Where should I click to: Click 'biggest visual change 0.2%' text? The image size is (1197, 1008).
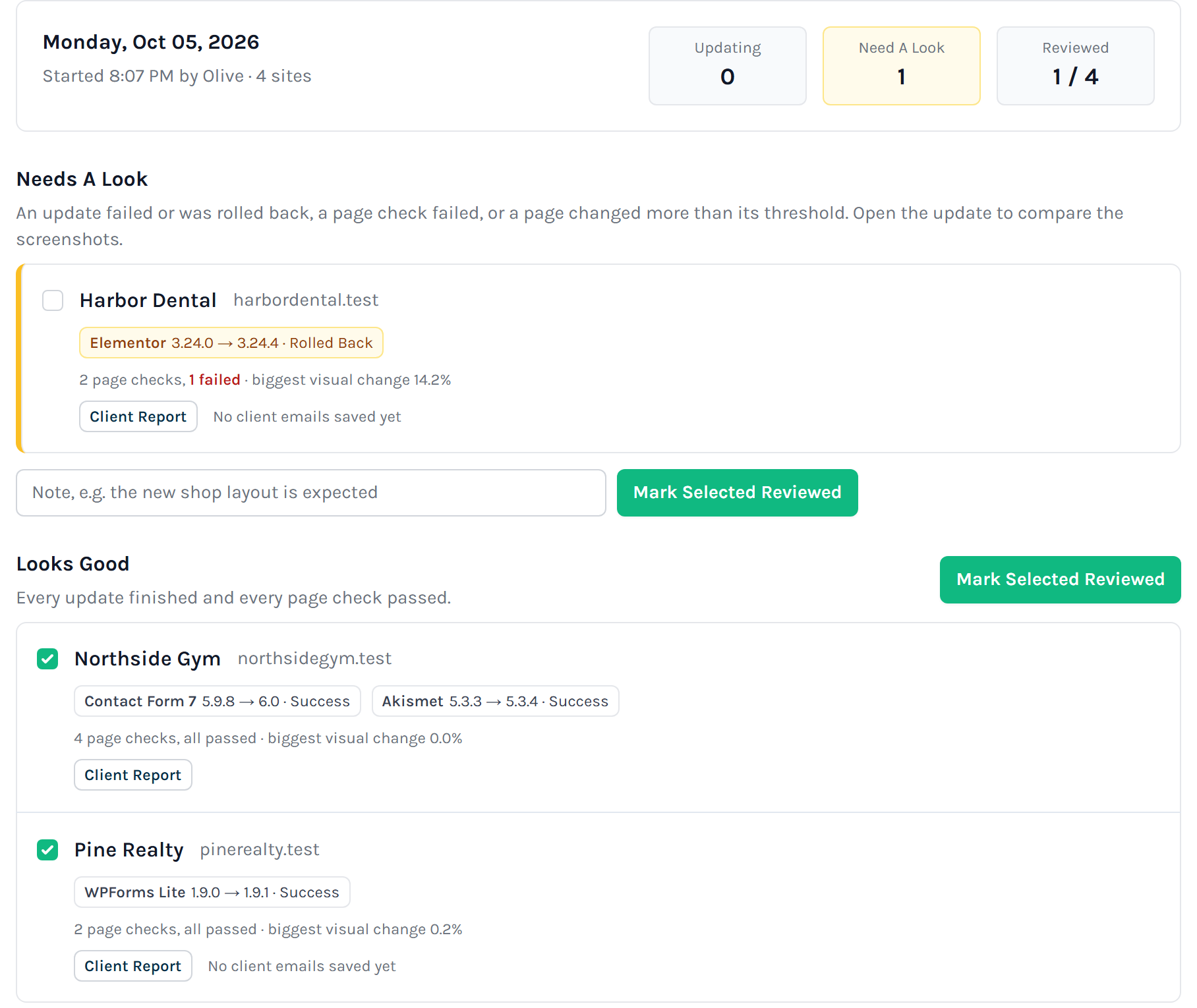[x=365, y=930]
